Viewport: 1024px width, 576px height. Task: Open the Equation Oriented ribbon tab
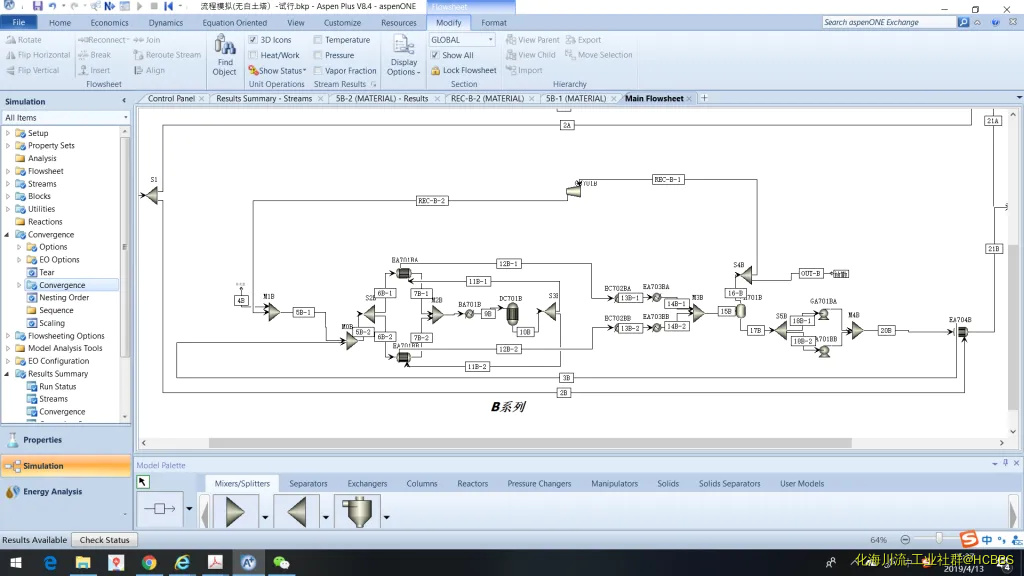coord(234,22)
